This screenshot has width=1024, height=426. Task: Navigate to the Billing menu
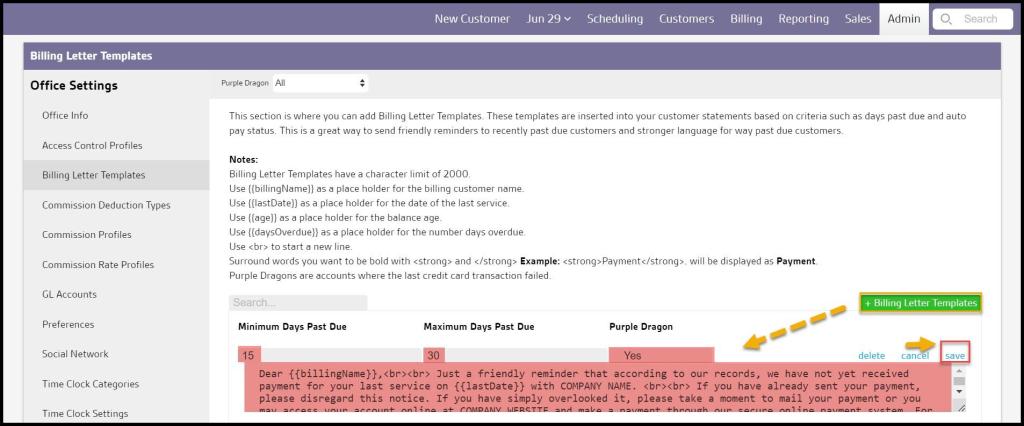click(x=745, y=19)
